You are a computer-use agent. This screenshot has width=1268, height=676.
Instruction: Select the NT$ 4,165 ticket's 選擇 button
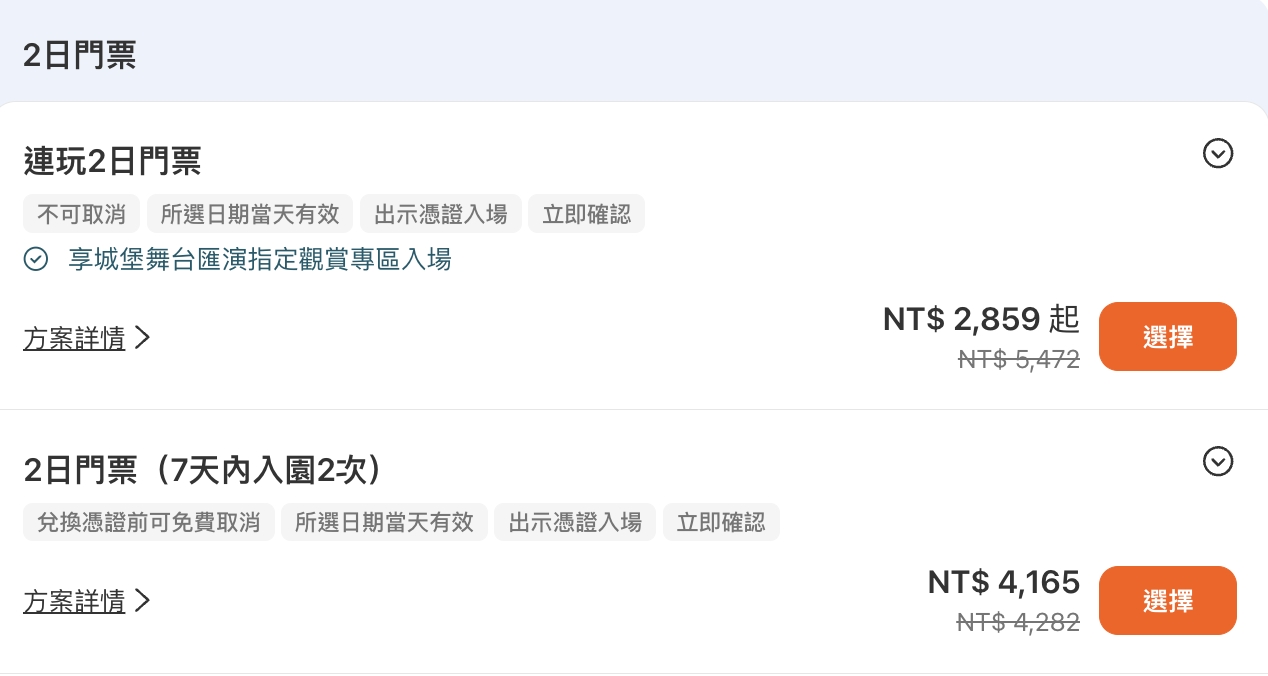pyautogui.click(x=1167, y=600)
